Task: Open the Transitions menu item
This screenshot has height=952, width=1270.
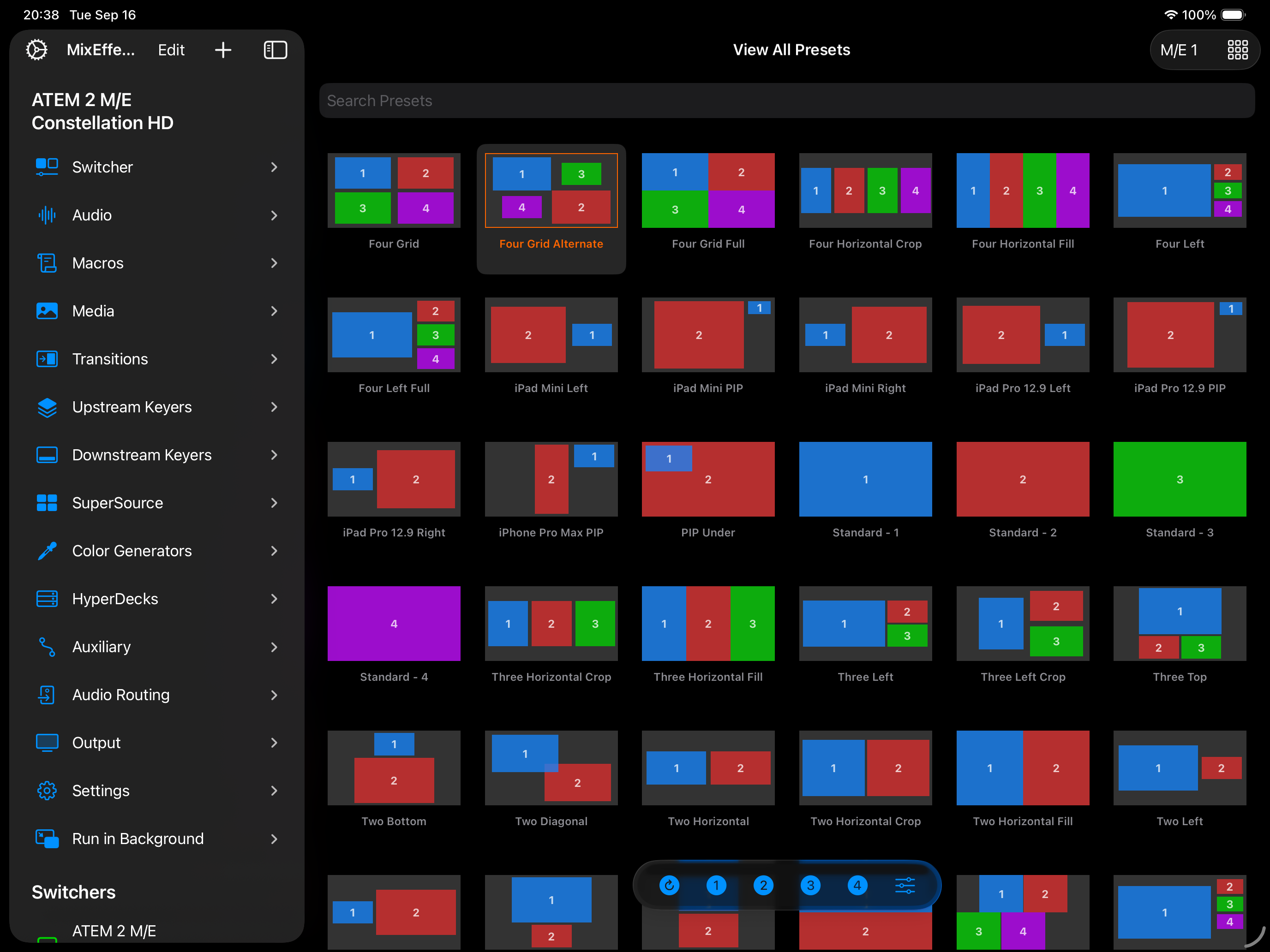Action: point(110,359)
